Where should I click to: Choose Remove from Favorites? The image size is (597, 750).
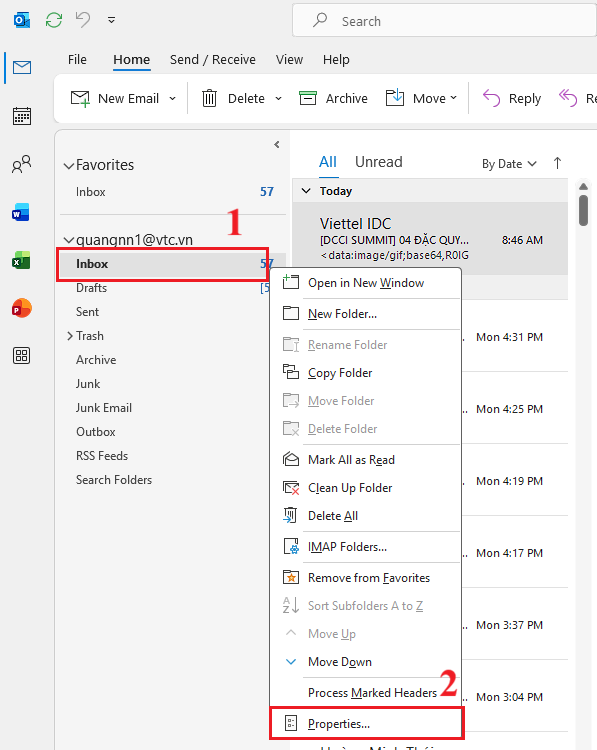[x=365, y=578]
